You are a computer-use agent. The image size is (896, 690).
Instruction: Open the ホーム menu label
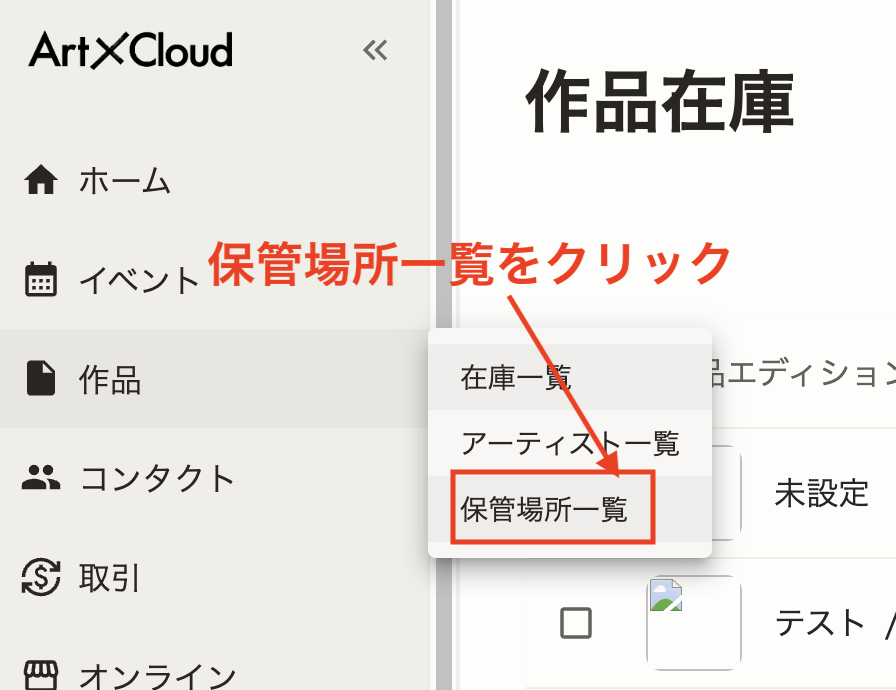tap(125, 180)
